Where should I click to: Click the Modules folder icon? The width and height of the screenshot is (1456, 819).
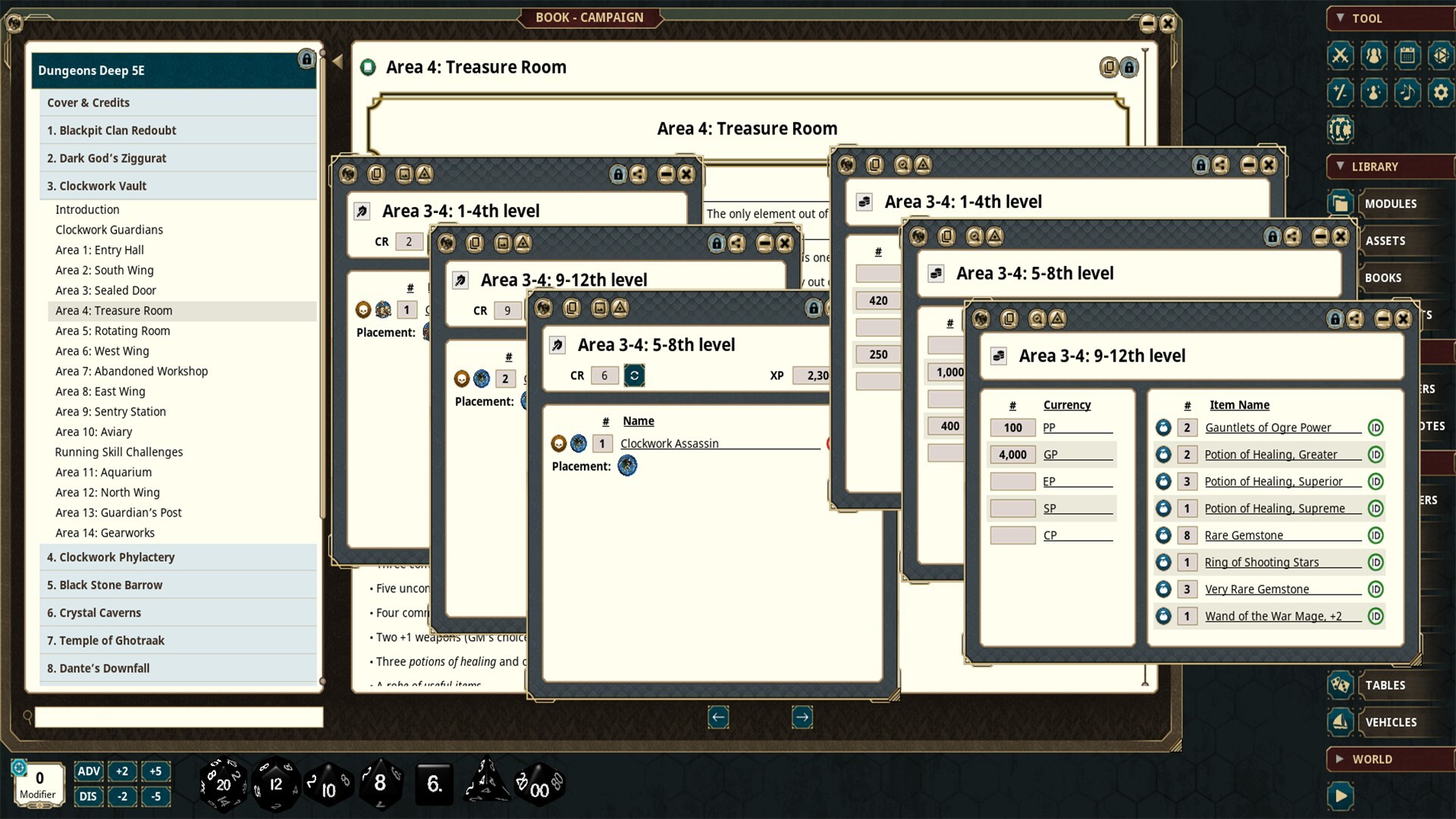coord(1340,203)
